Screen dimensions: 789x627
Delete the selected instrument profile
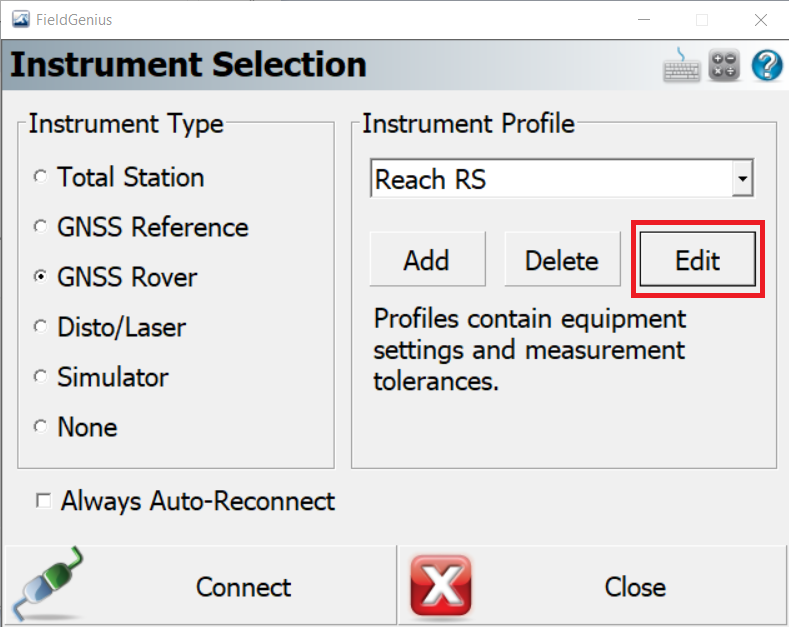point(562,259)
